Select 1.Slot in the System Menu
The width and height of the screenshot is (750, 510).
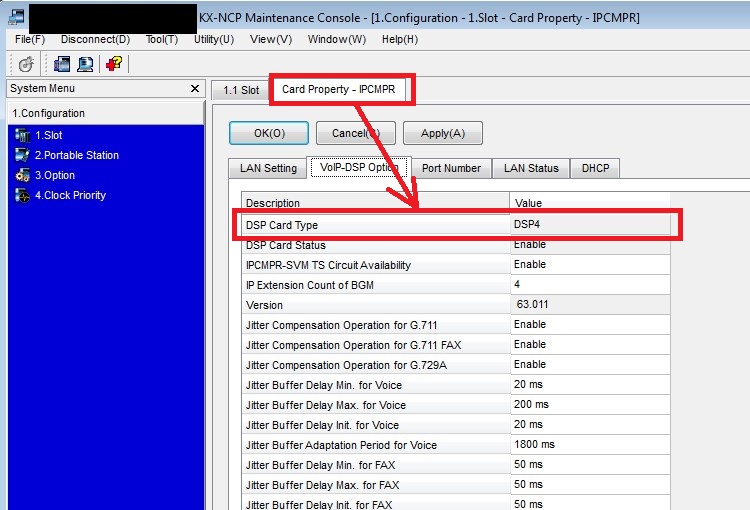click(48, 135)
